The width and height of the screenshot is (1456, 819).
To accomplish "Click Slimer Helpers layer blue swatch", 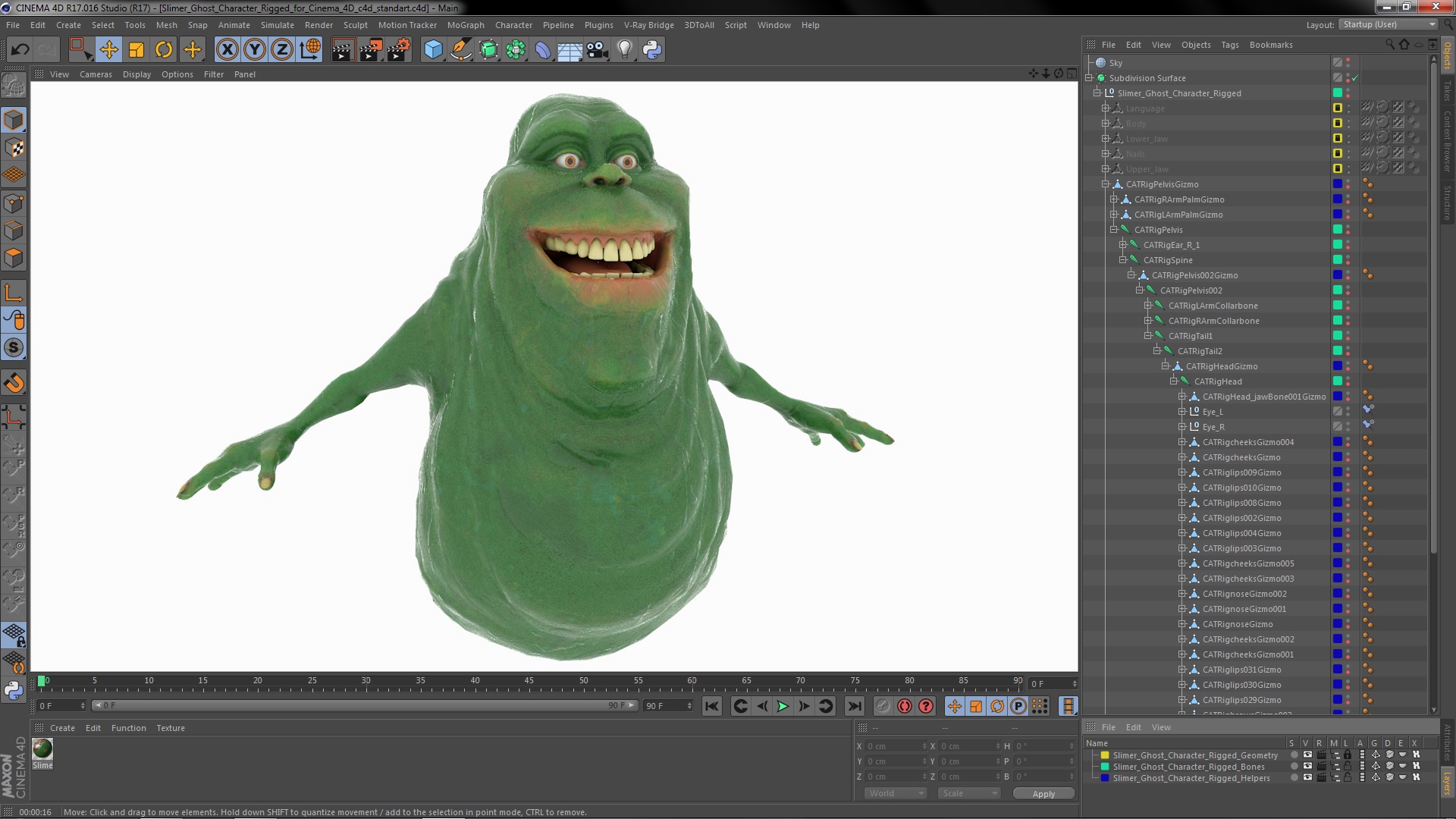I will tap(1105, 778).
